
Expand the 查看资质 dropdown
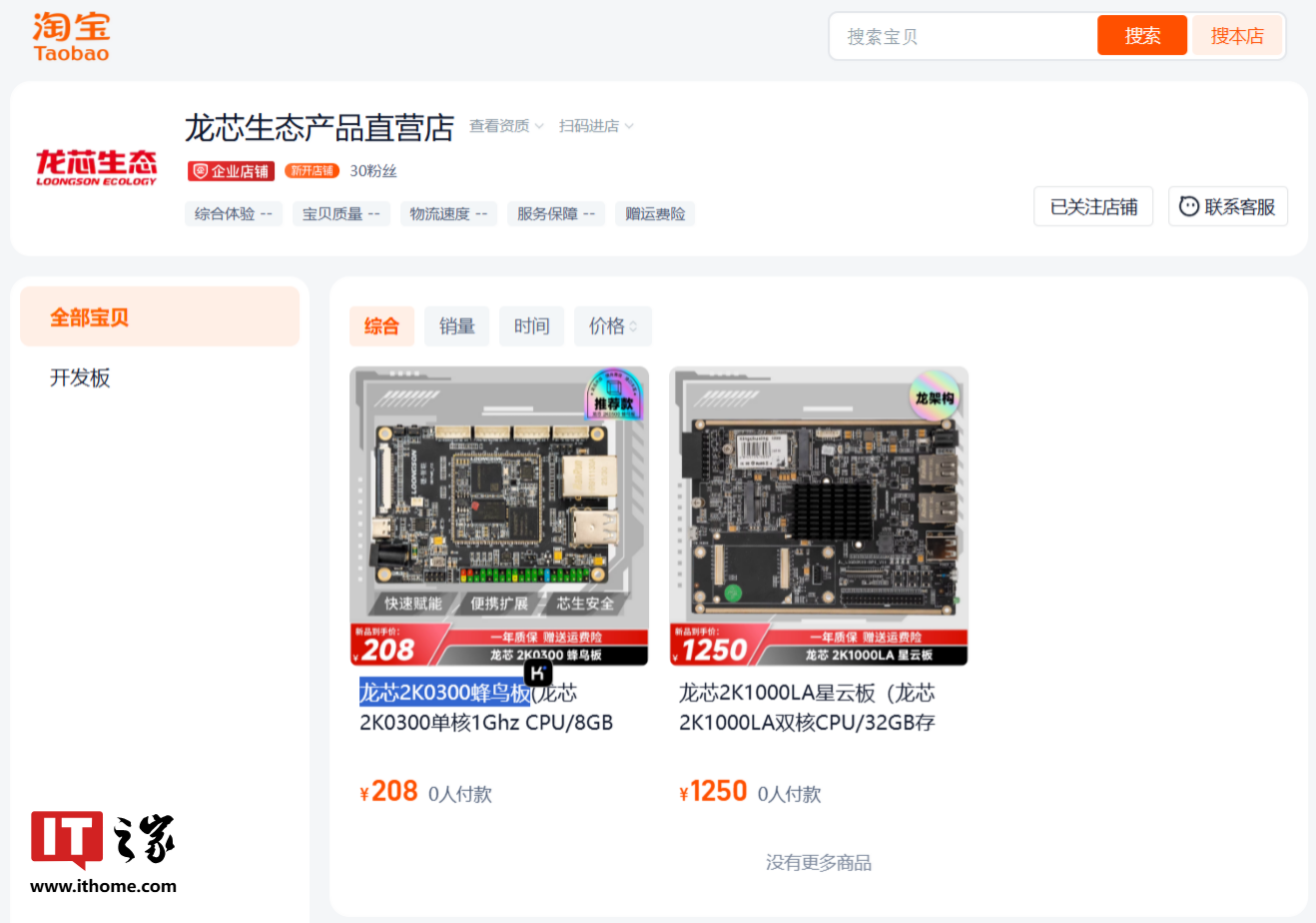click(x=506, y=126)
